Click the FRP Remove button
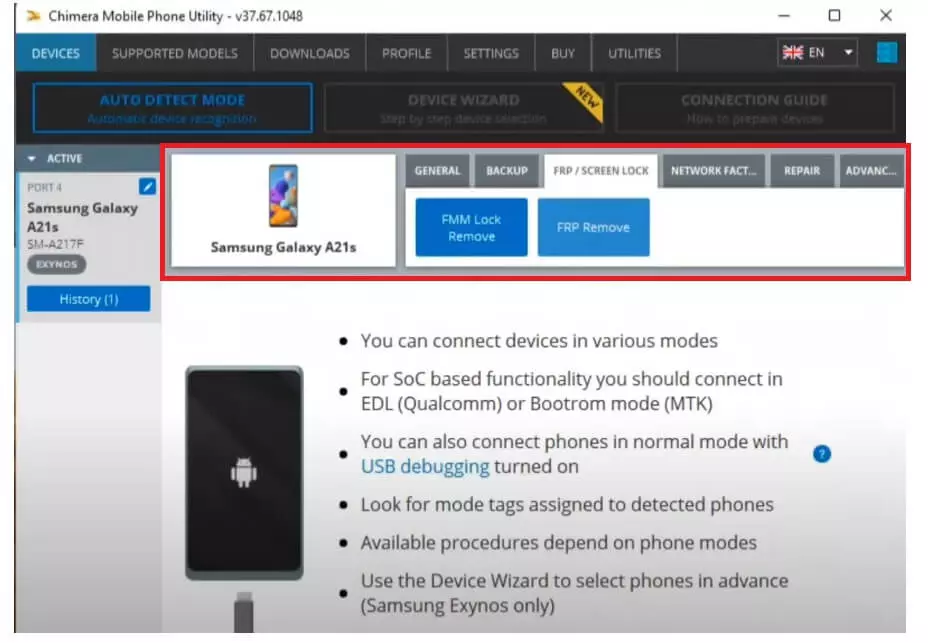Screen dimensions: 928x643 pos(593,227)
